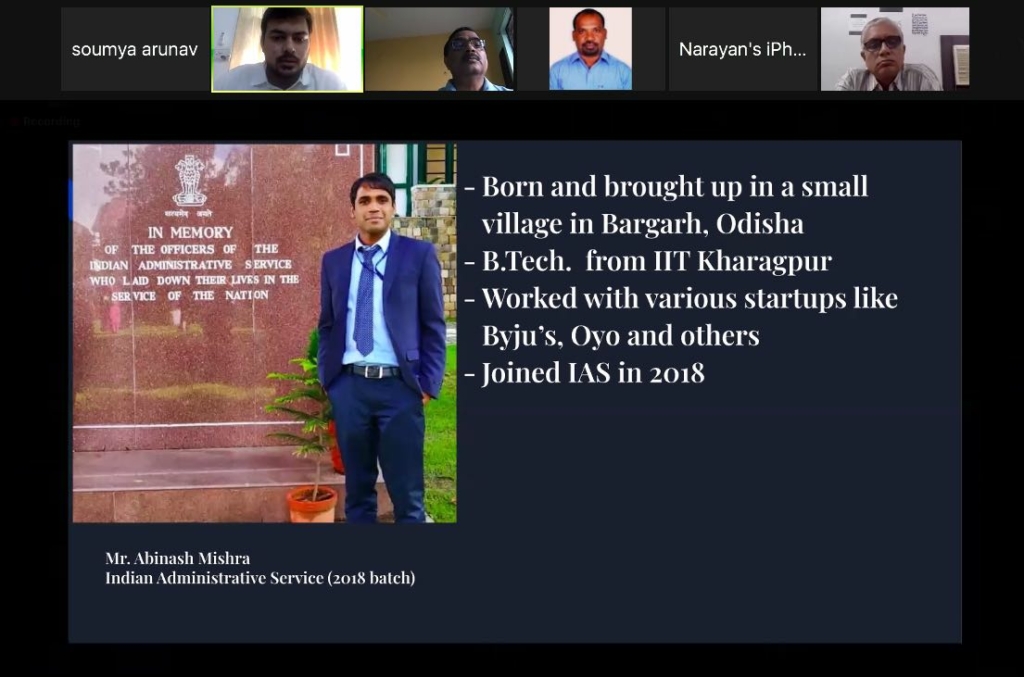Image resolution: width=1024 pixels, height=677 pixels.
Task: Click the IN MEMORY heading on the memorial
Action: pos(190,232)
